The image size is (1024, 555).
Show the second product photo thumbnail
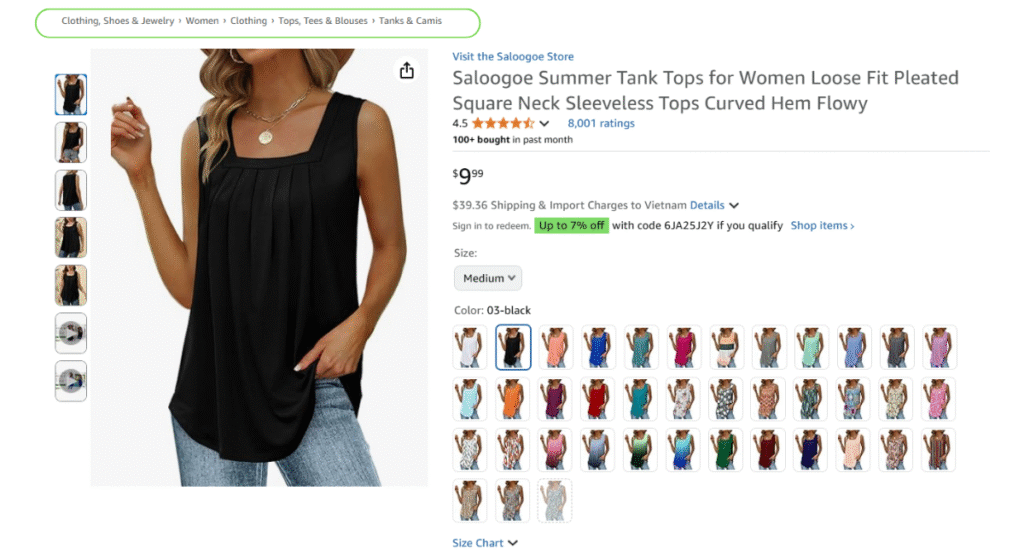point(71,142)
